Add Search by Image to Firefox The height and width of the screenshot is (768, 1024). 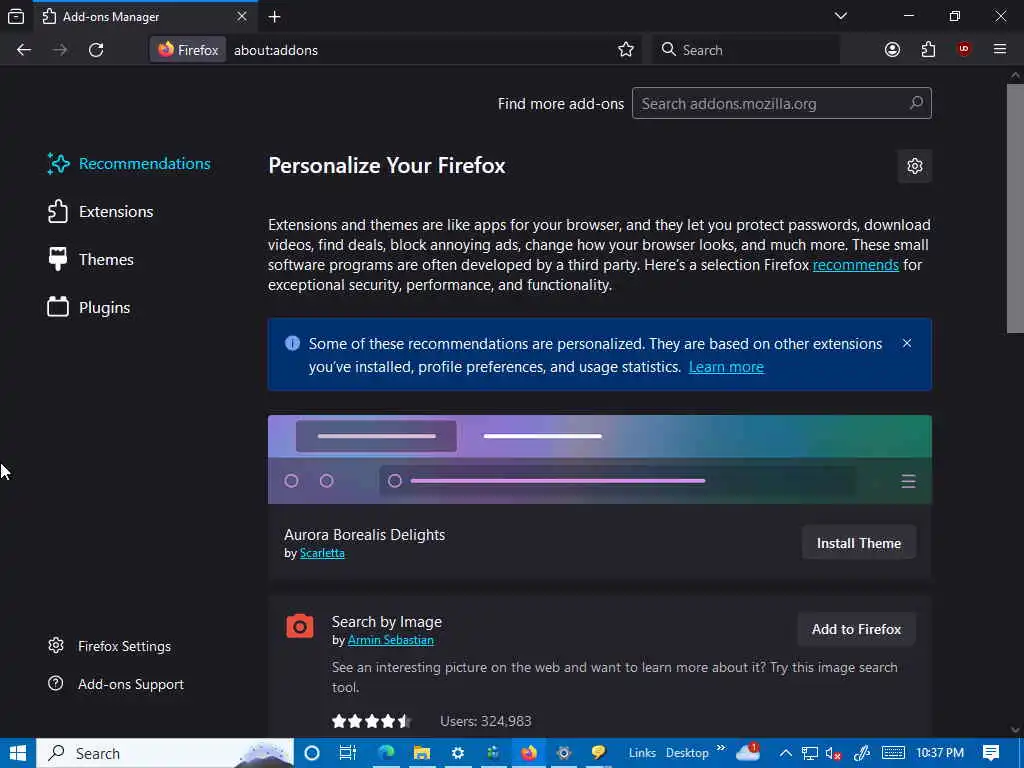(x=856, y=630)
